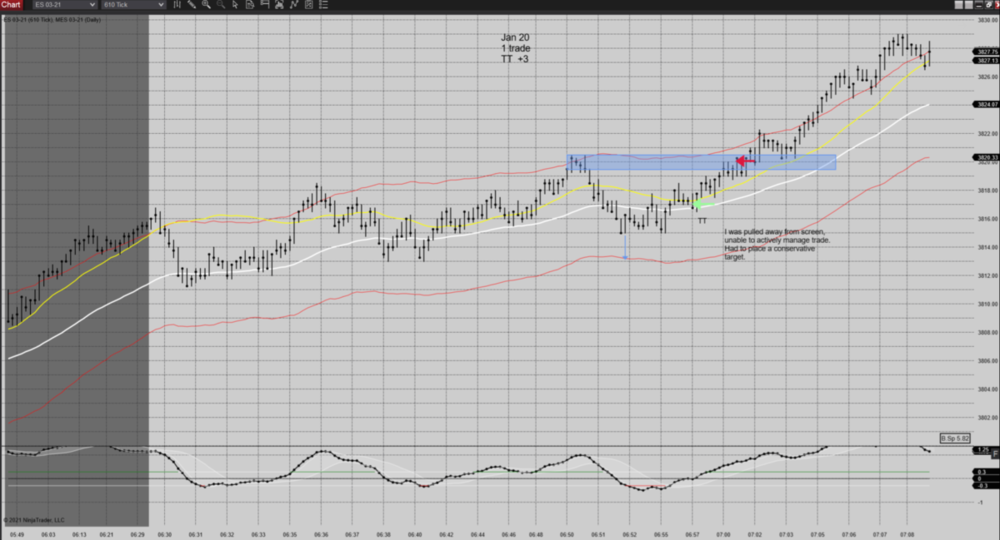Open the Strategies icon in toolbar
The width and height of the screenshot is (1000, 540).
(279, 5)
